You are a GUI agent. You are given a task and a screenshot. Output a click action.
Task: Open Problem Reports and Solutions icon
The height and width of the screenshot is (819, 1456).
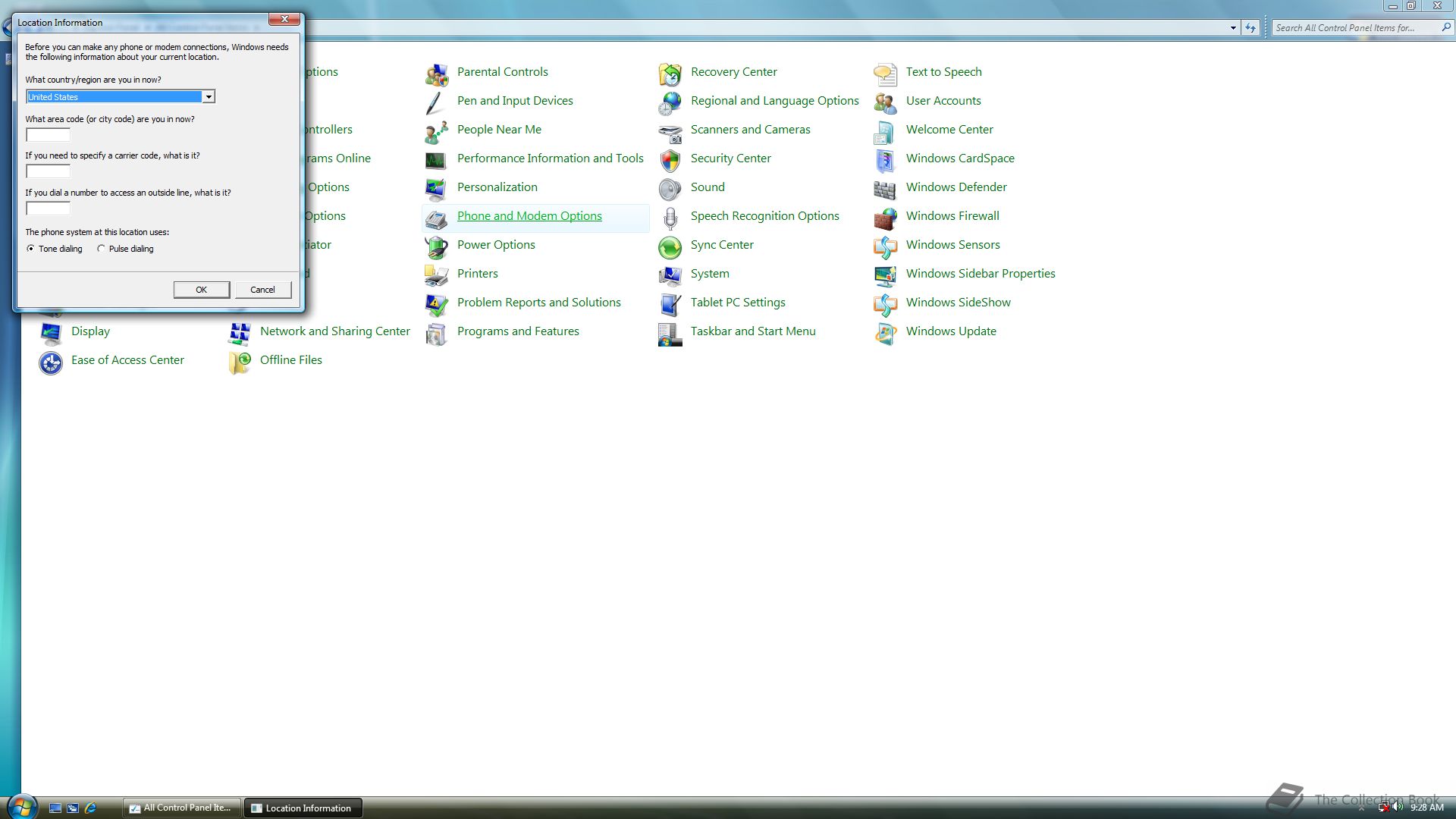click(x=436, y=304)
